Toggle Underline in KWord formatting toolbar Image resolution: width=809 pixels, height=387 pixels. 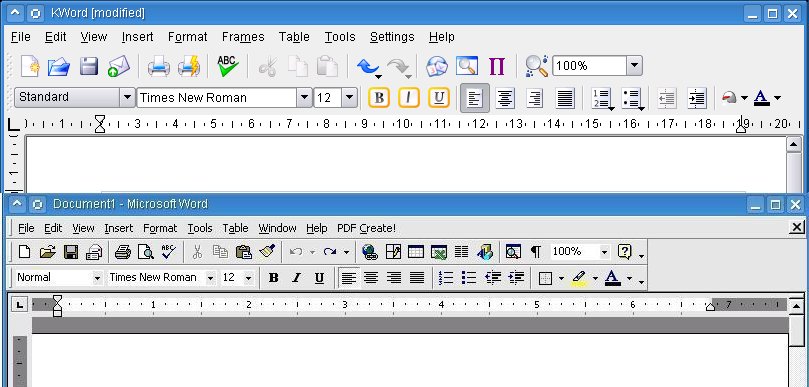tap(439, 98)
